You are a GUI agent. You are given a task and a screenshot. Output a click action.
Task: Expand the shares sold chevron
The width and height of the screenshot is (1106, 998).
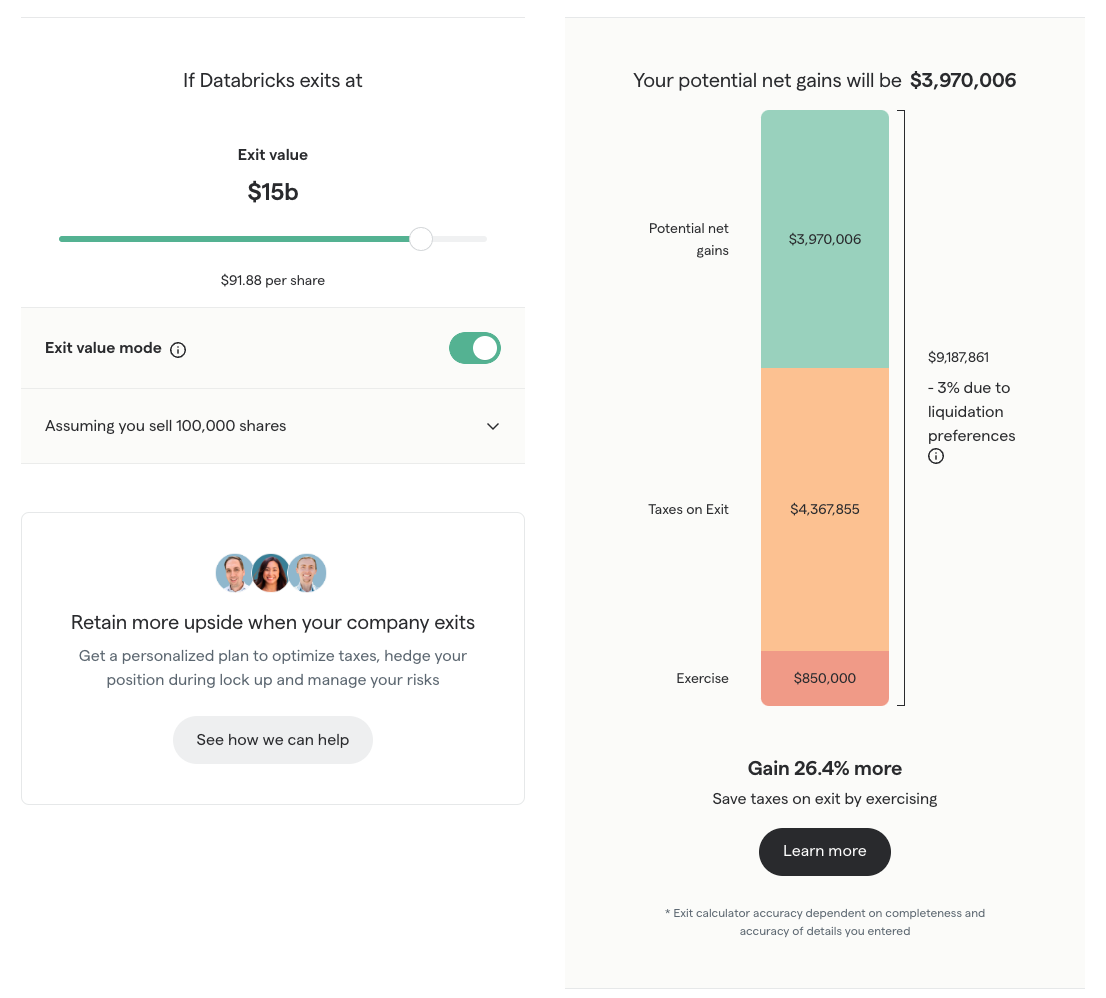click(493, 426)
